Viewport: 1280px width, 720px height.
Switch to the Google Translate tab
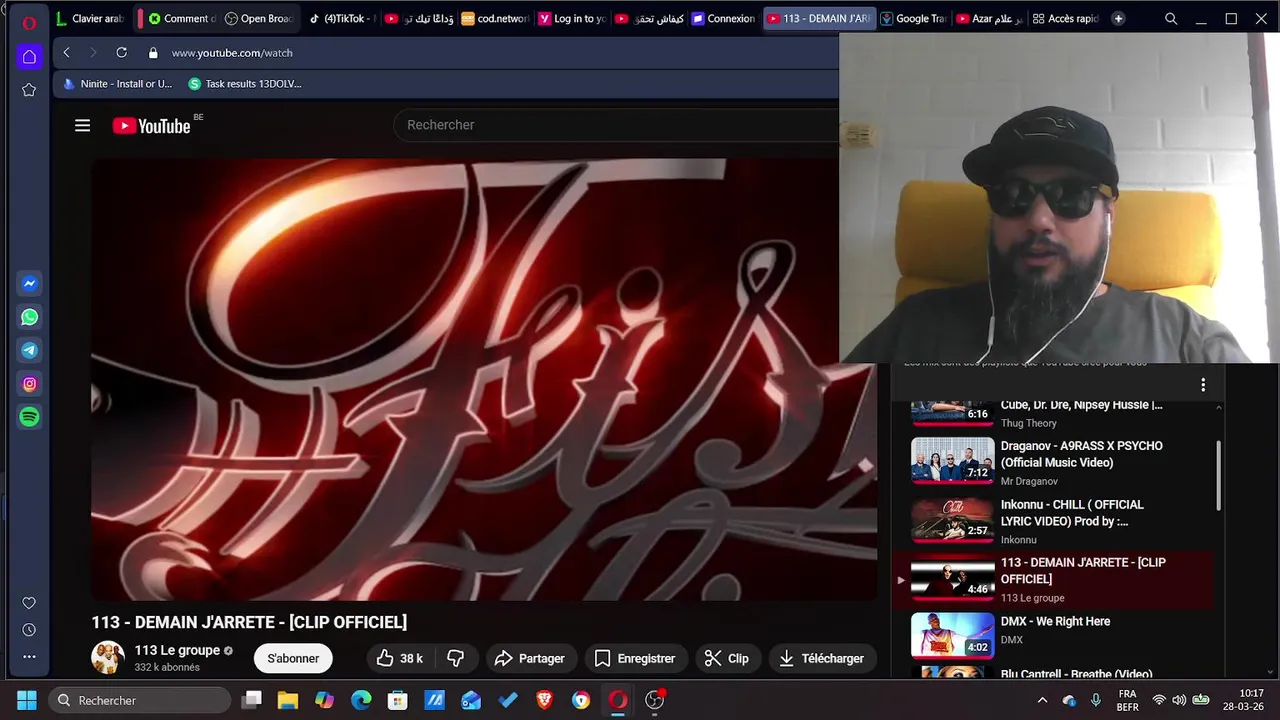912,18
